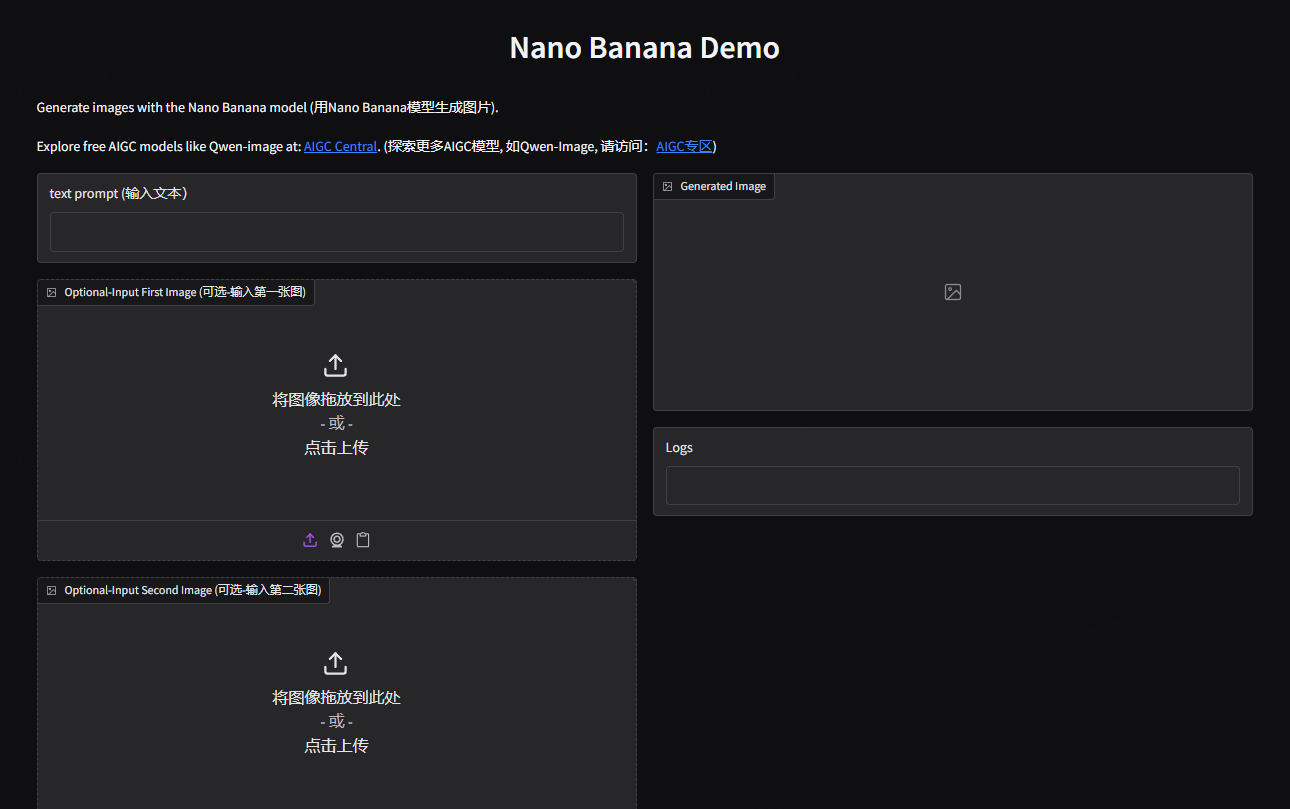Click the Generated Image label text
Image resolution: width=1290 pixels, height=809 pixels.
[722, 187]
